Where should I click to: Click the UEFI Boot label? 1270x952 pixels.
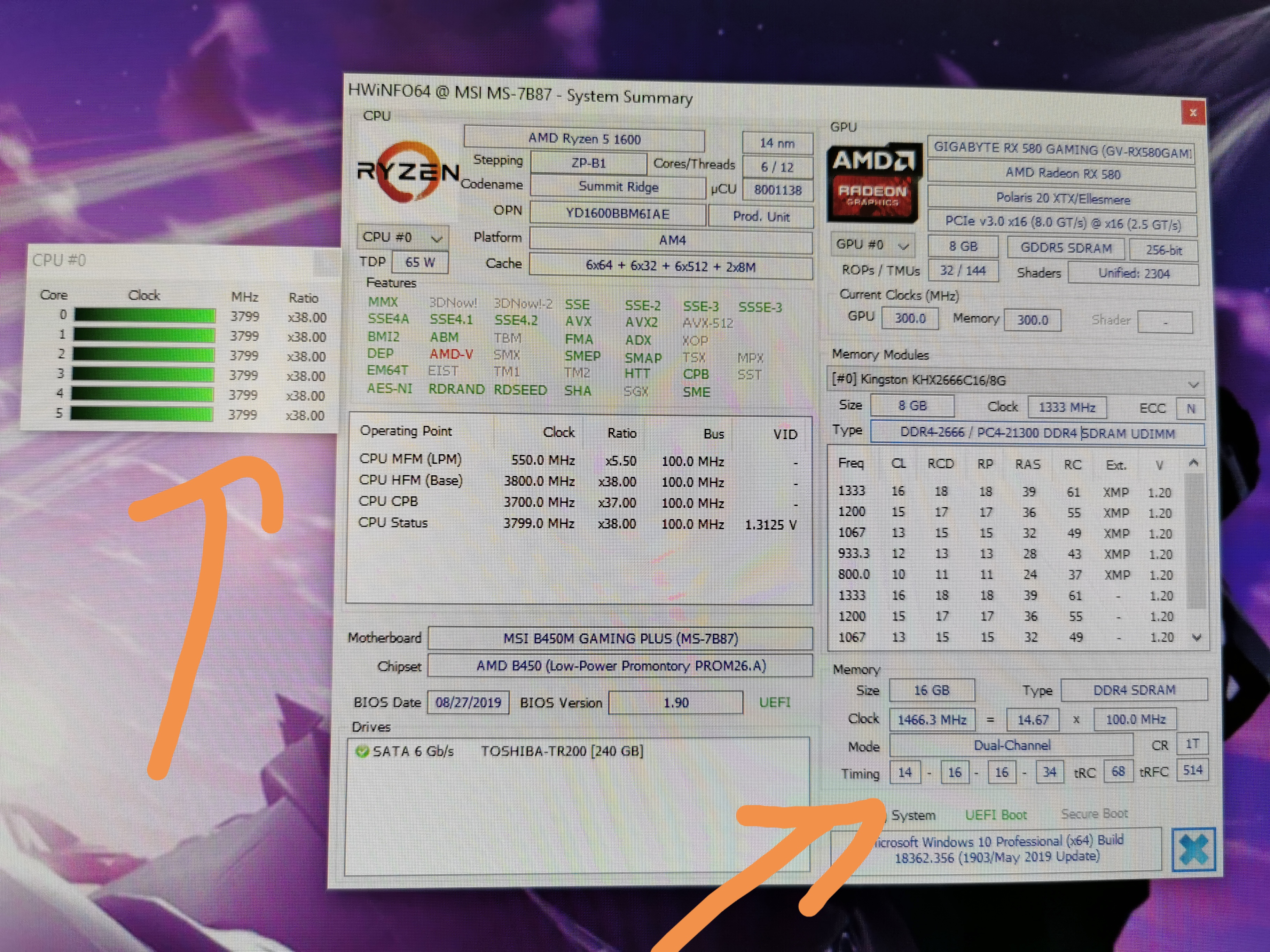pyautogui.click(x=996, y=815)
